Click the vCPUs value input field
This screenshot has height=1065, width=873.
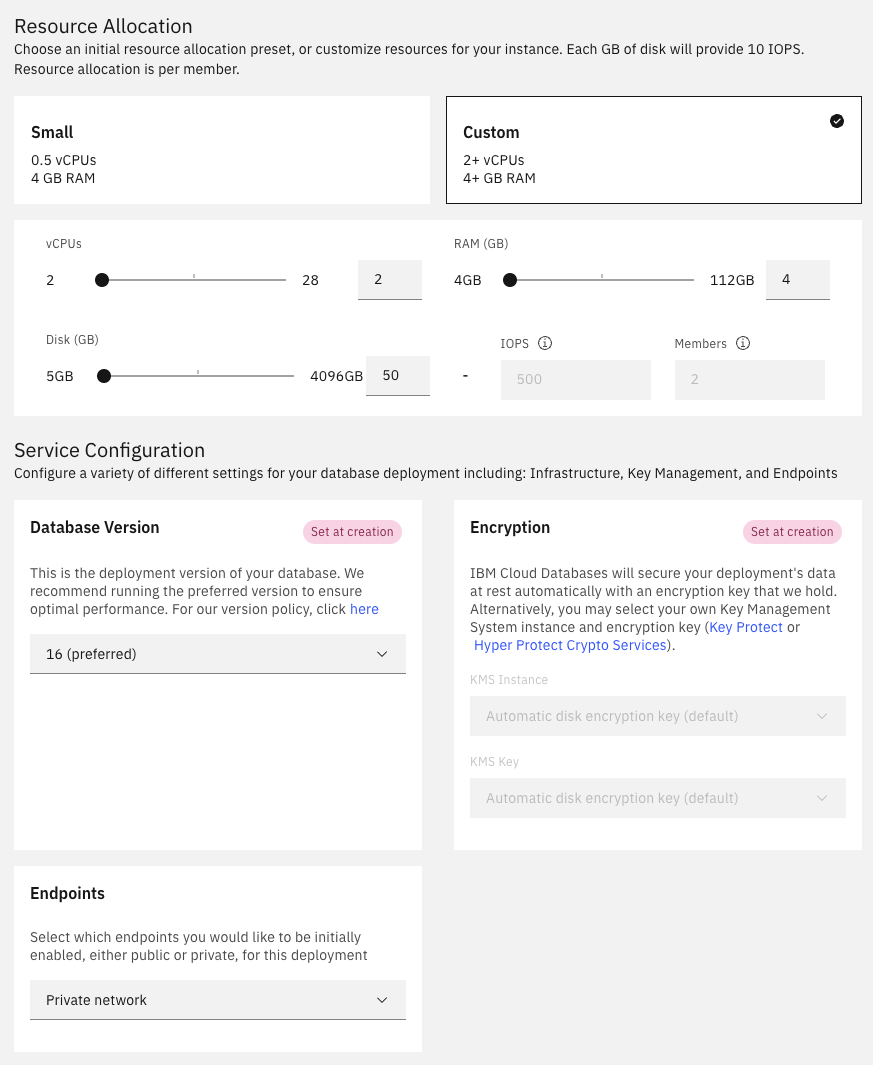pos(389,280)
